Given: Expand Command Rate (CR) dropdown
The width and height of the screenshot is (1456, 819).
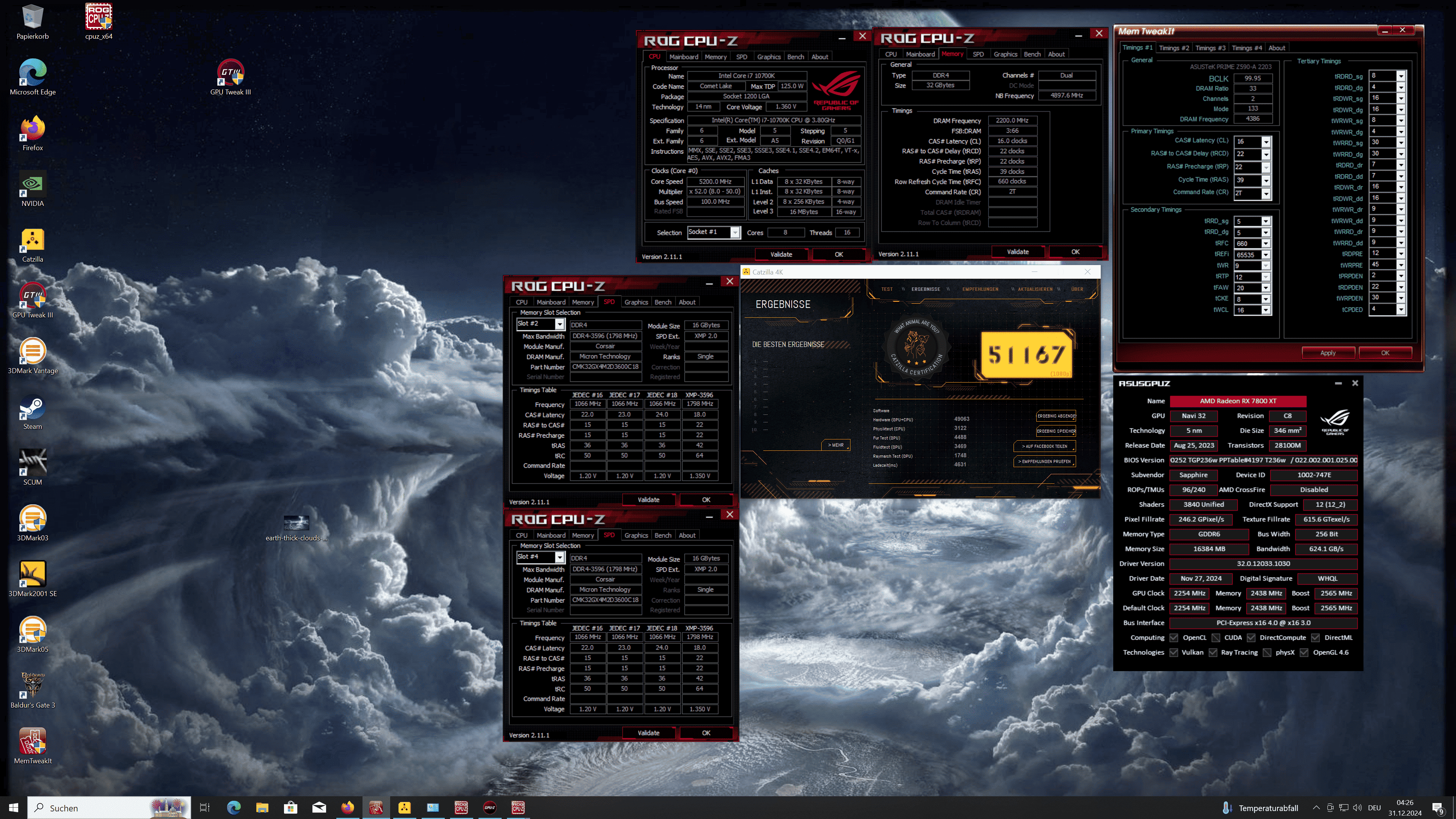Looking at the screenshot, I should click(x=1266, y=193).
